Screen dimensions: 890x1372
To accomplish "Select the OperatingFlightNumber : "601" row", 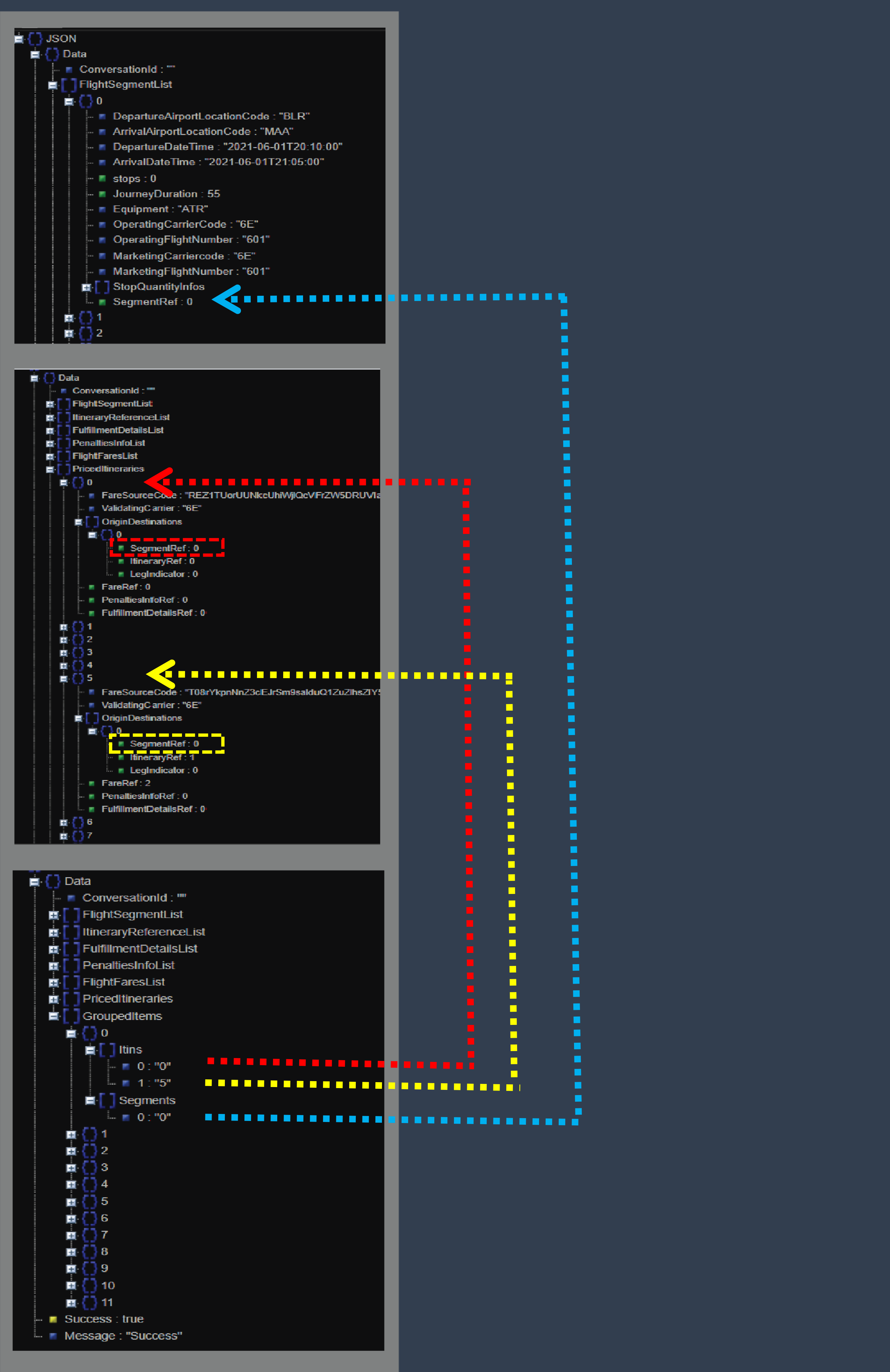I will (x=191, y=240).
